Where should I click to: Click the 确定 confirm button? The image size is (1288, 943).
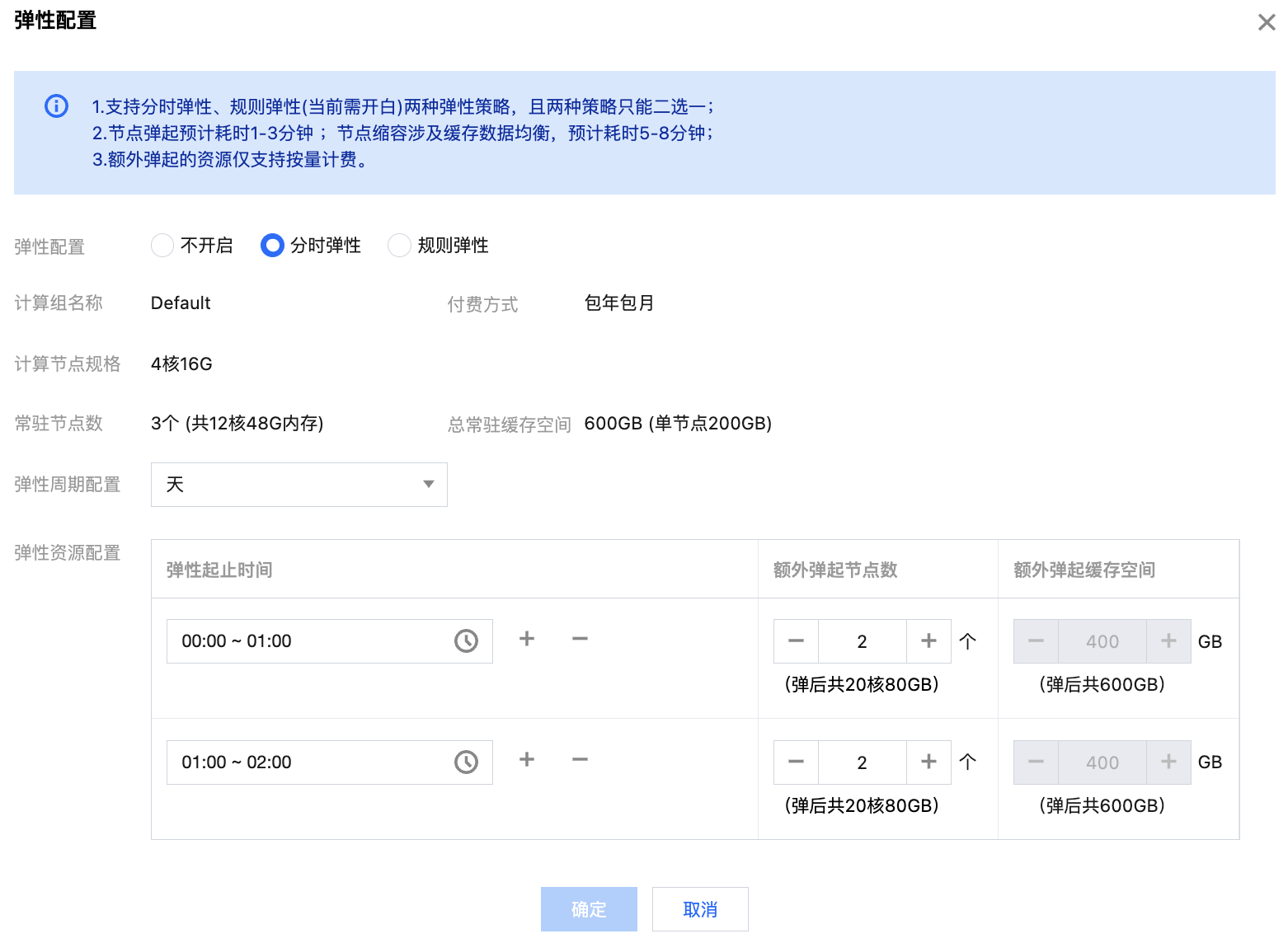coord(589,909)
